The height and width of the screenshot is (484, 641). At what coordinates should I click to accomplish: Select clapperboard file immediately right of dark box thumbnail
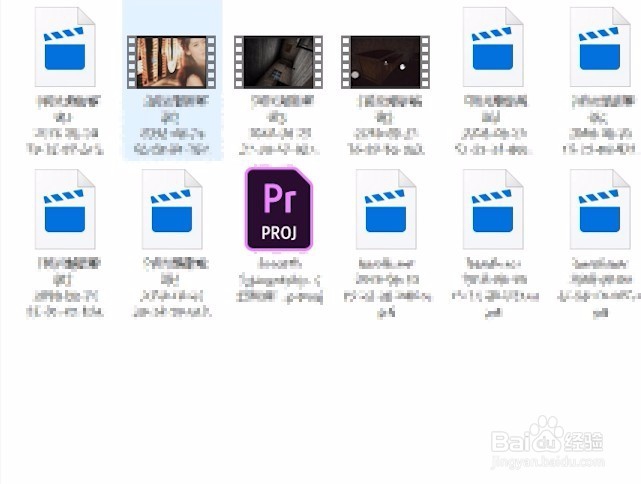[x=493, y=47]
